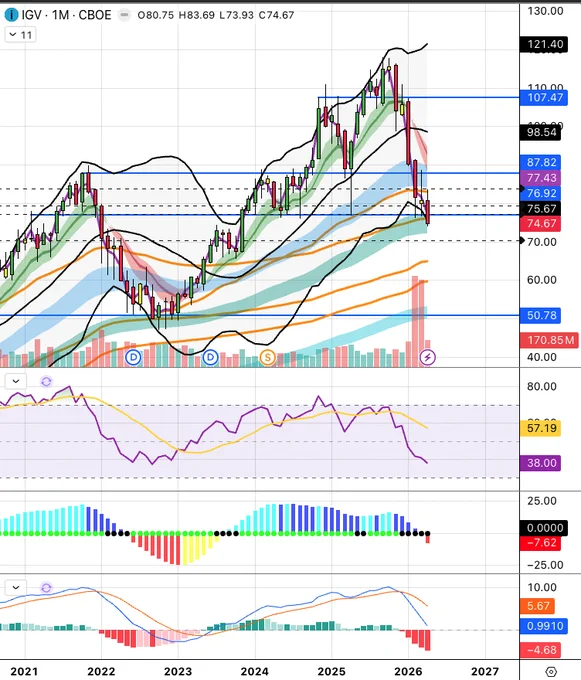This screenshot has height=680, width=581.
Task: Click the 2024 time axis label
Action: 255,671
